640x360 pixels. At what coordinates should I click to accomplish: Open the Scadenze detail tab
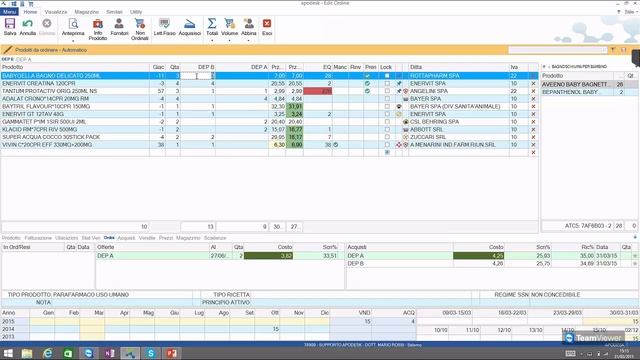[215, 238]
